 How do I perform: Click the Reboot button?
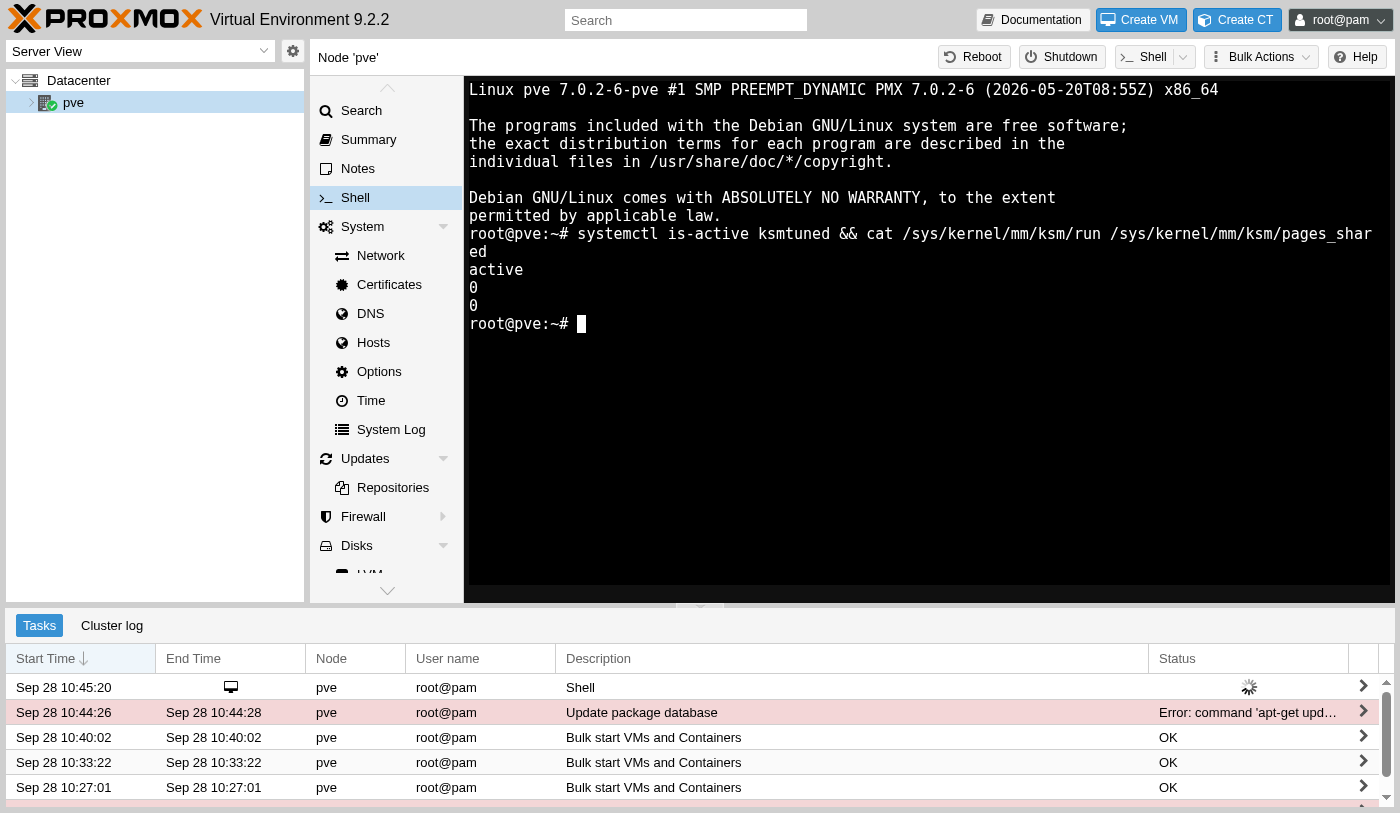coord(974,57)
